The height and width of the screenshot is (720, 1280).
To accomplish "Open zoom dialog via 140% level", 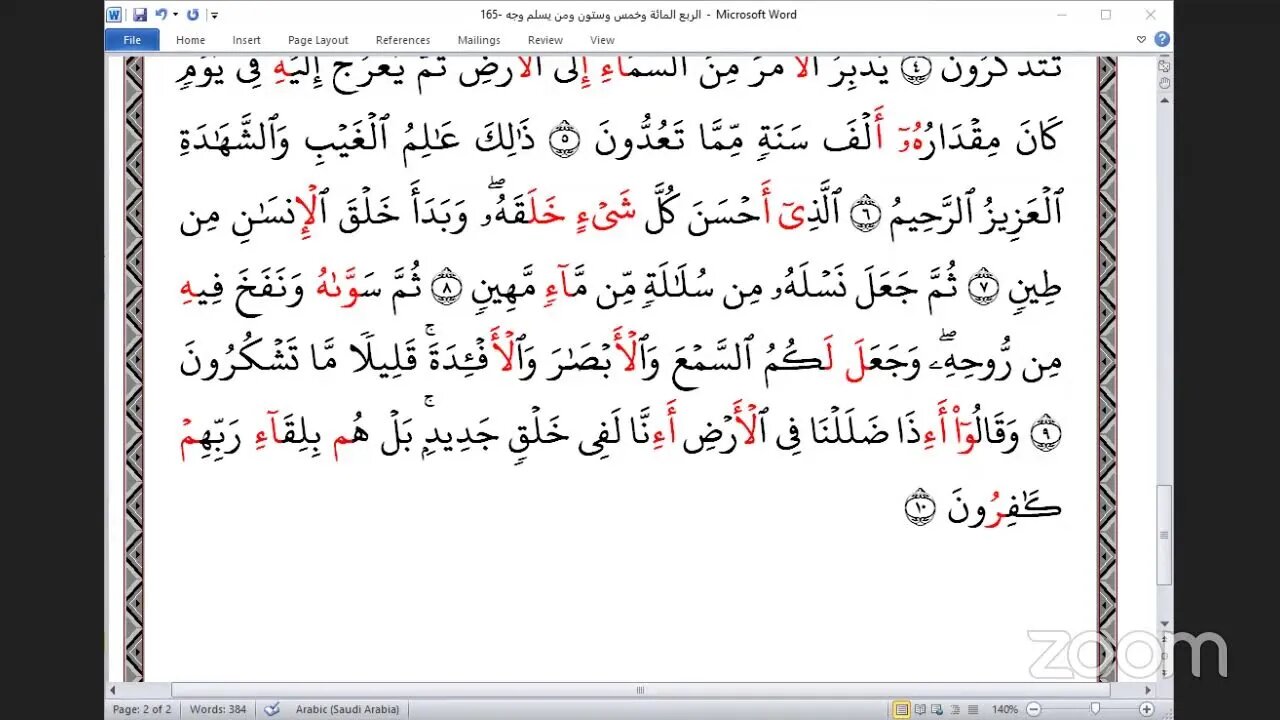I will click(x=1005, y=709).
